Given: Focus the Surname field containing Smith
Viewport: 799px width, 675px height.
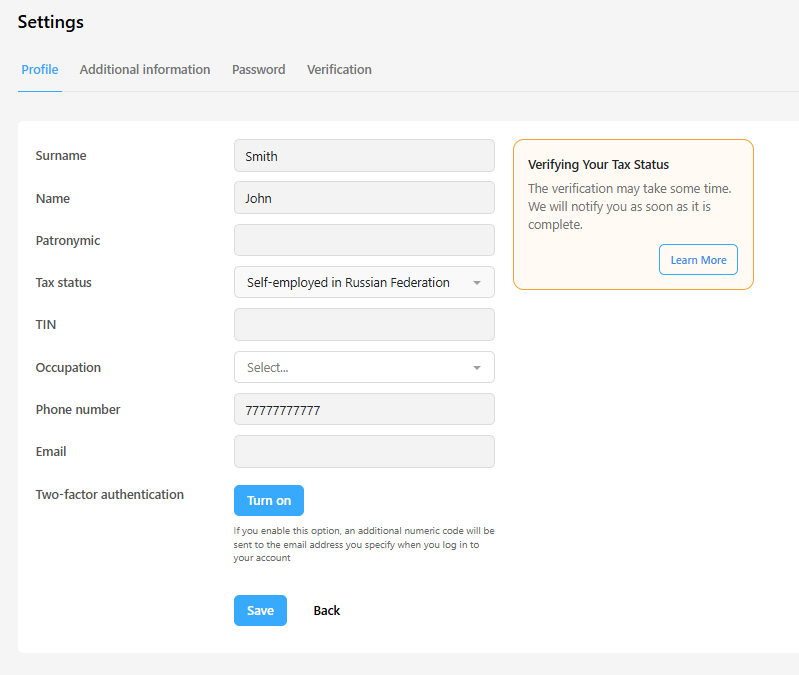Looking at the screenshot, I should [364, 156].
